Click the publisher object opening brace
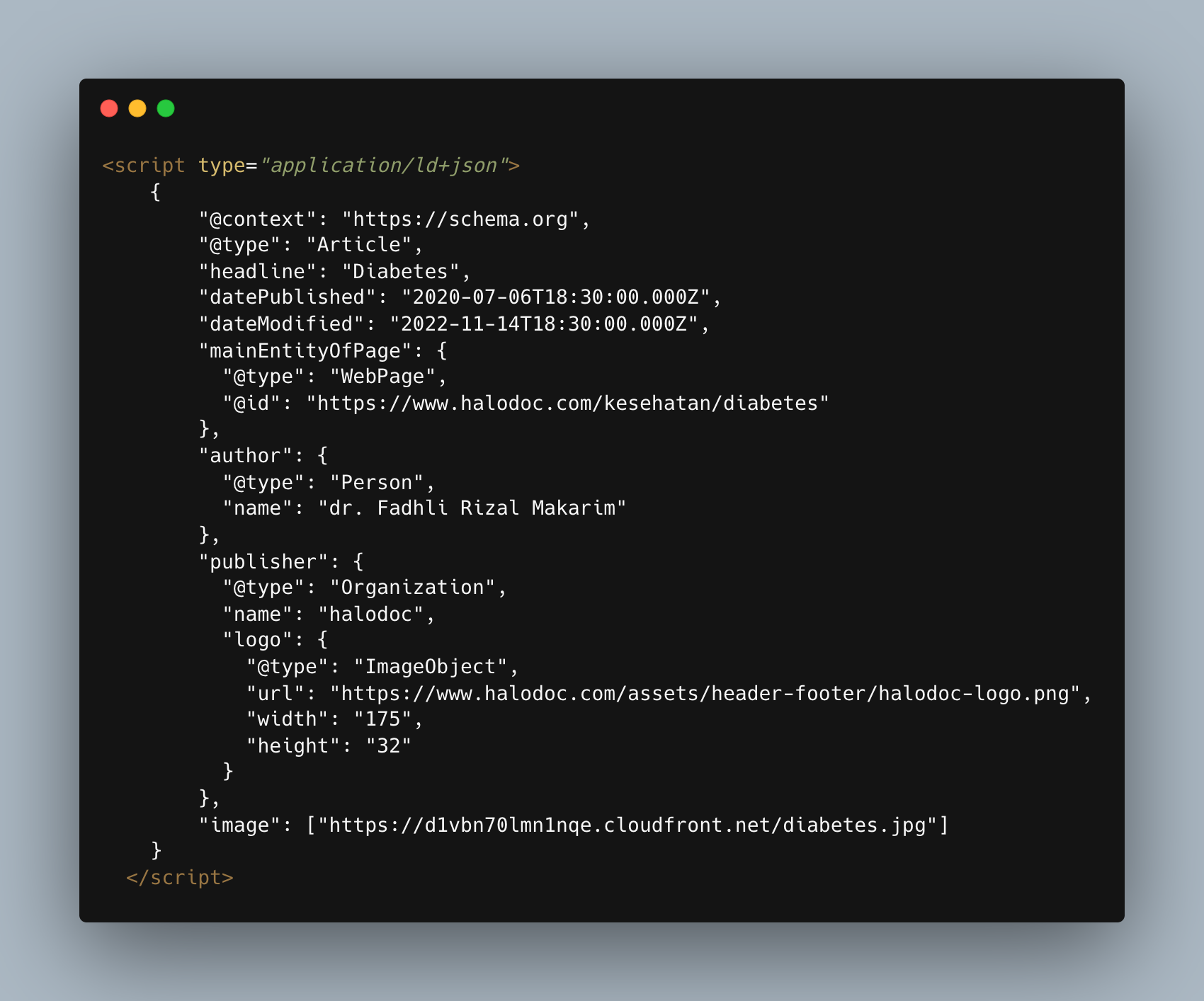The image size is (1204, 1001). (358, 562)
